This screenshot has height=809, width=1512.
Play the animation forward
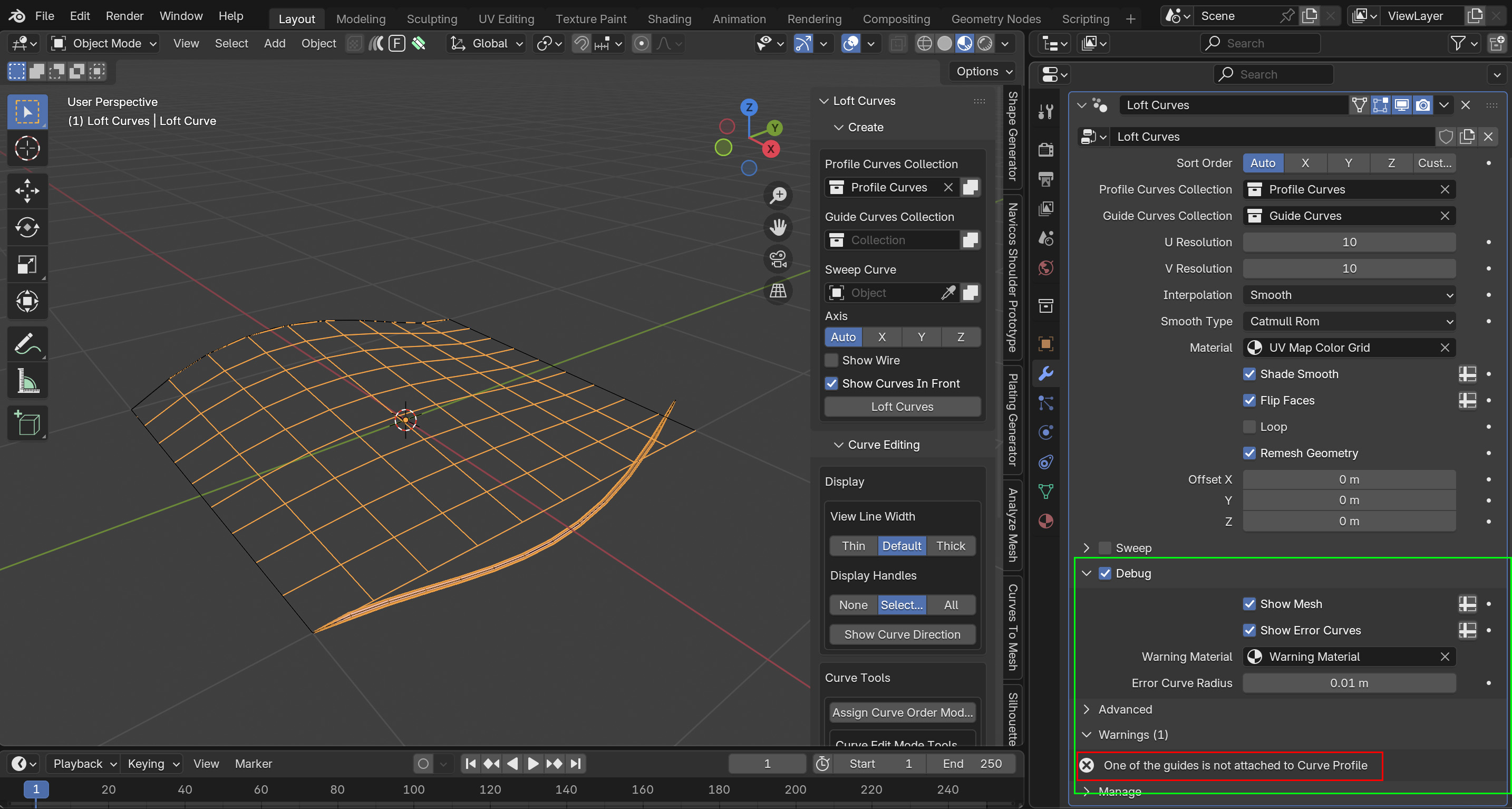pyautogui.click(x=533, y=763)
